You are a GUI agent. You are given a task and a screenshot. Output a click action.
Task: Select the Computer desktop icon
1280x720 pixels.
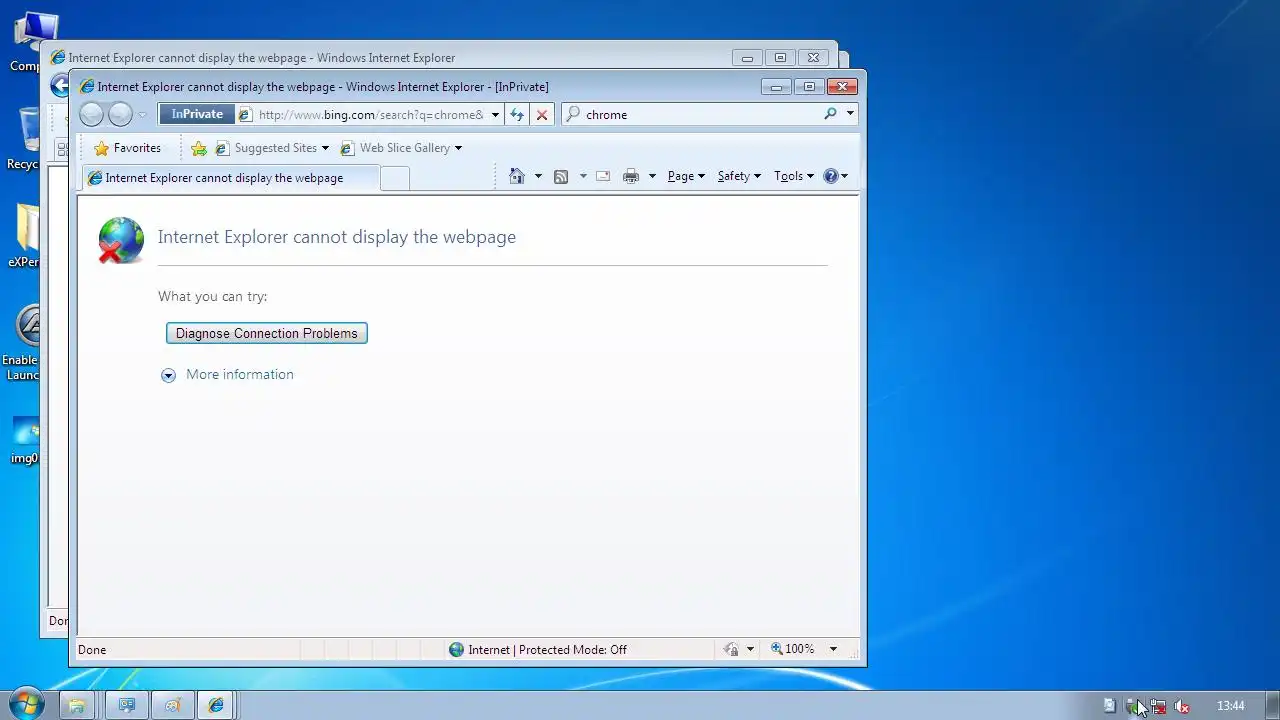[x=26, y=42]
